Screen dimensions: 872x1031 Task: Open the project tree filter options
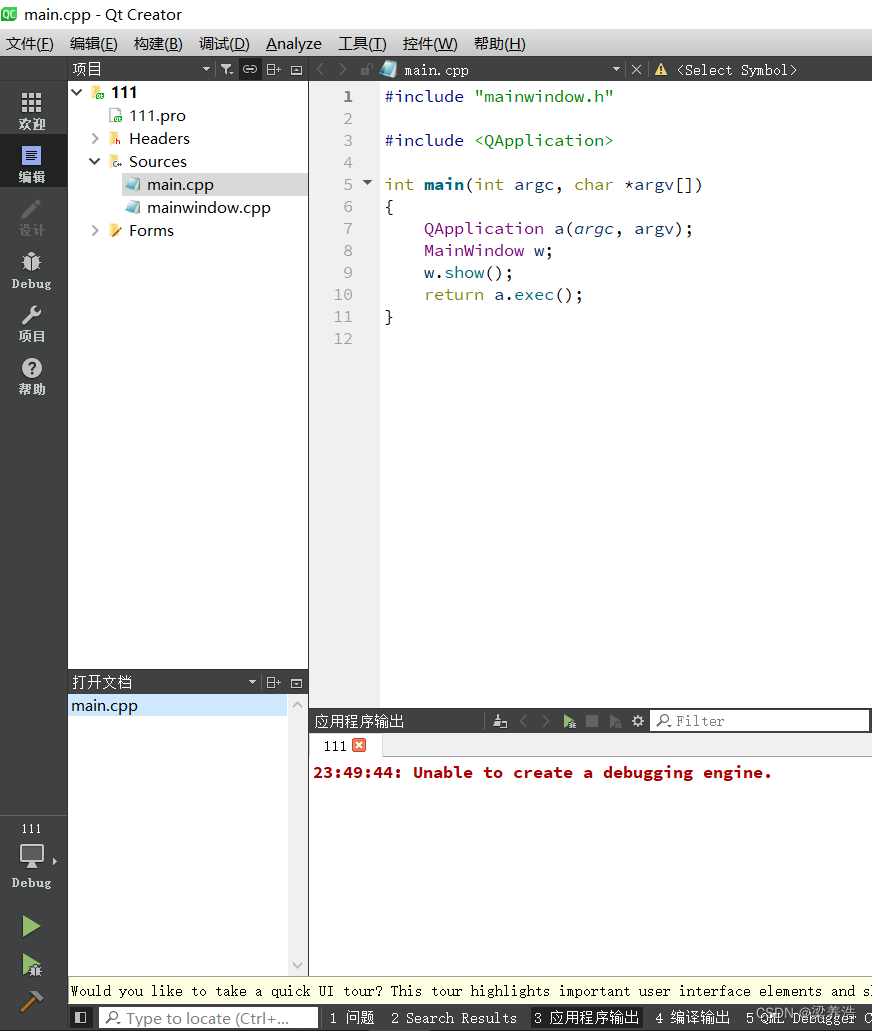[227, 69]
